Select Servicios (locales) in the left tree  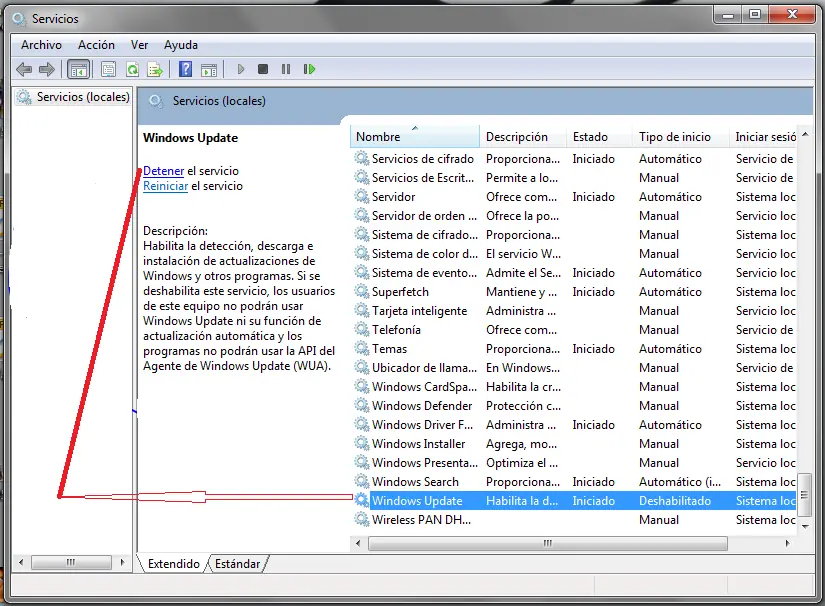point(73,97)
